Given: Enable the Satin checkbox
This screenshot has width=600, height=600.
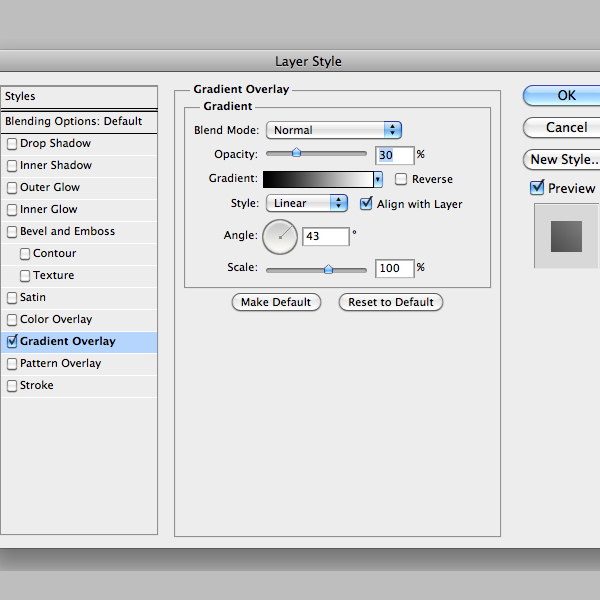Looking at the screenshot, I should pyautogui.click(x=12, y=298).
